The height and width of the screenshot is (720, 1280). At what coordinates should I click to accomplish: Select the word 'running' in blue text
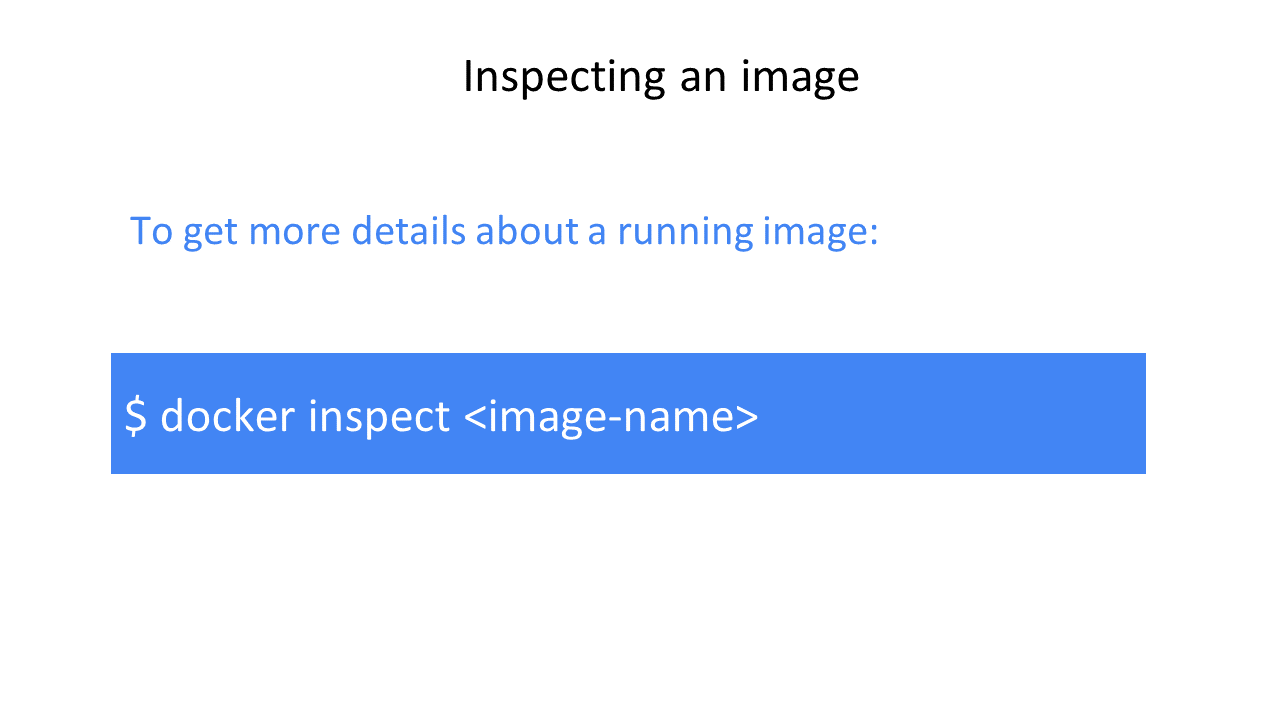(685, 233)
